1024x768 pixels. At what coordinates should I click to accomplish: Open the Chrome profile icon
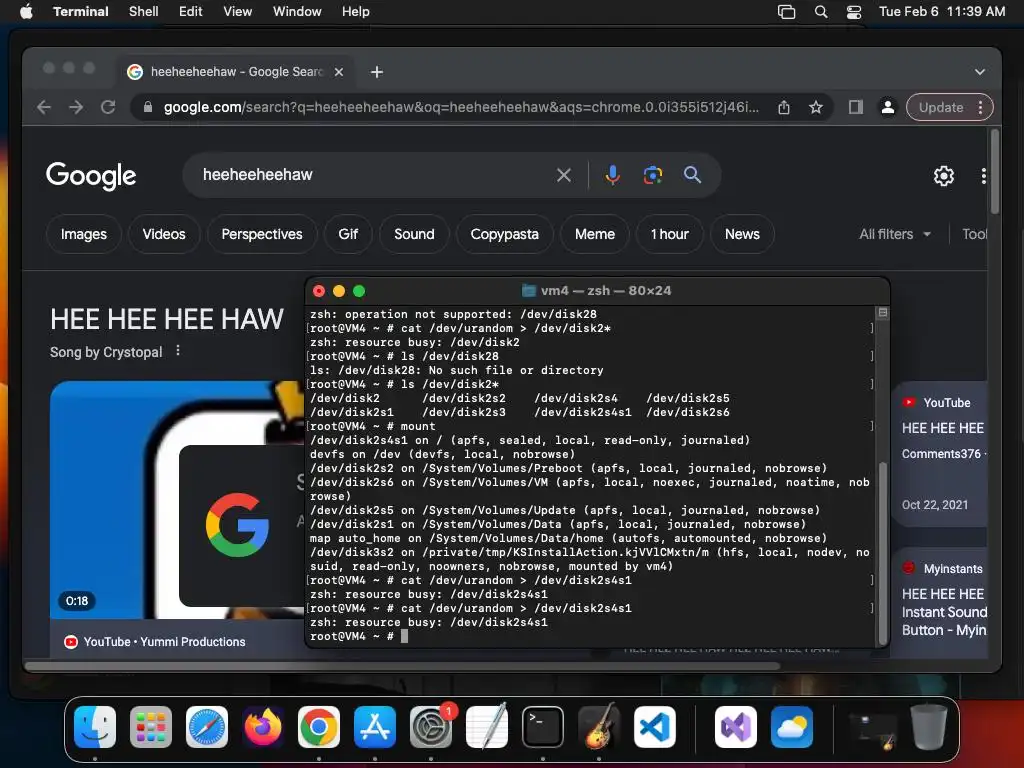888,107
